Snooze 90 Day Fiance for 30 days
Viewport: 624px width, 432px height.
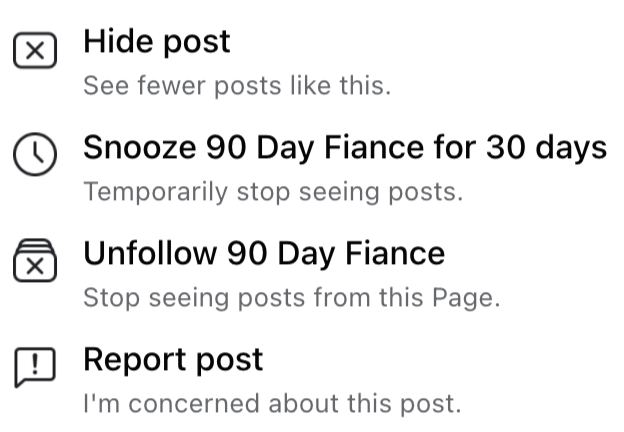[x=344, y=148]
